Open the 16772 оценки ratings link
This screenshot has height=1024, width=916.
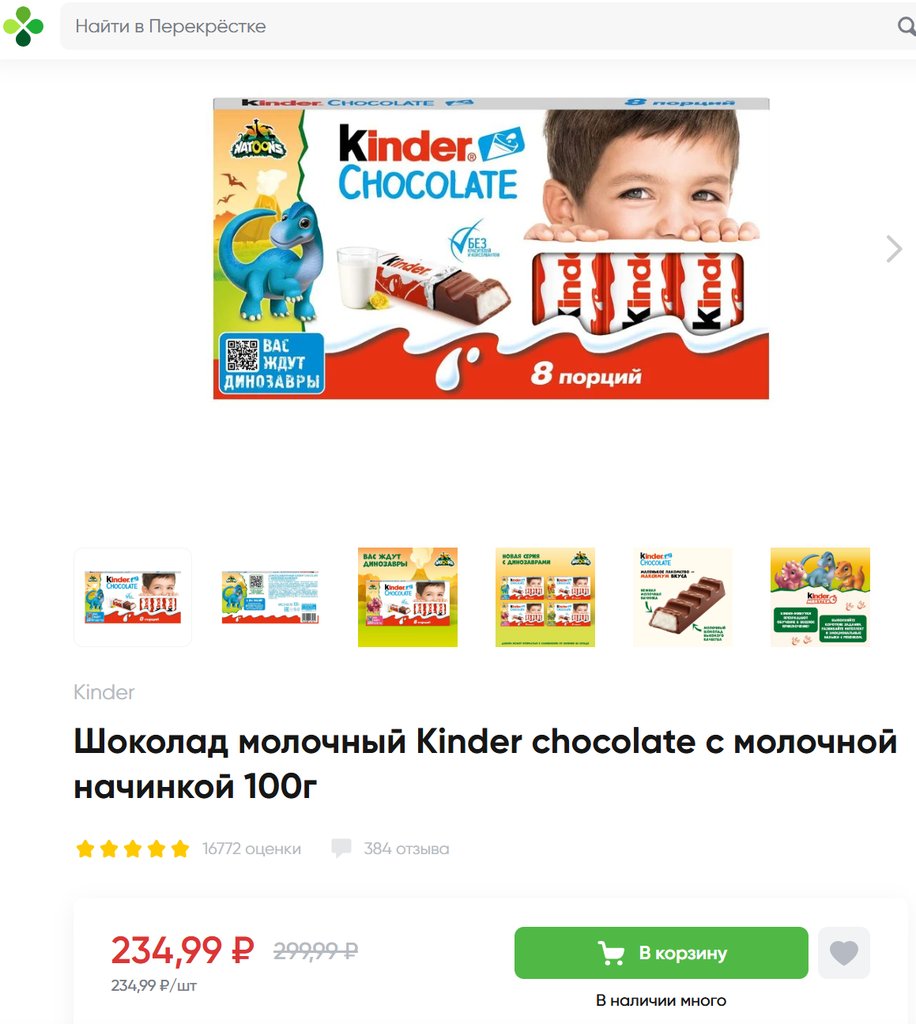click(x=251, y=848)
